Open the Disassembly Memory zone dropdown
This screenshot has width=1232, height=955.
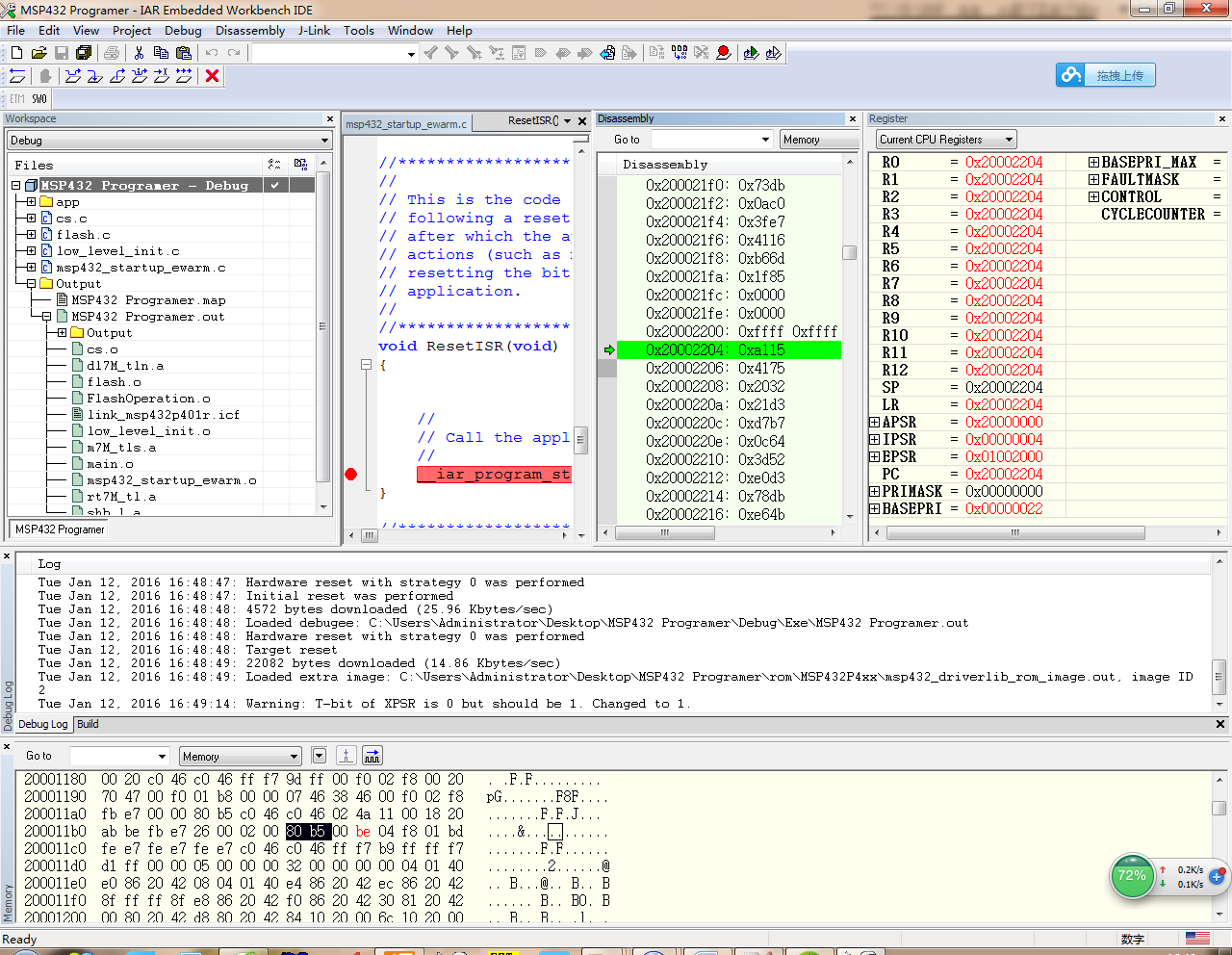[819, 140]
